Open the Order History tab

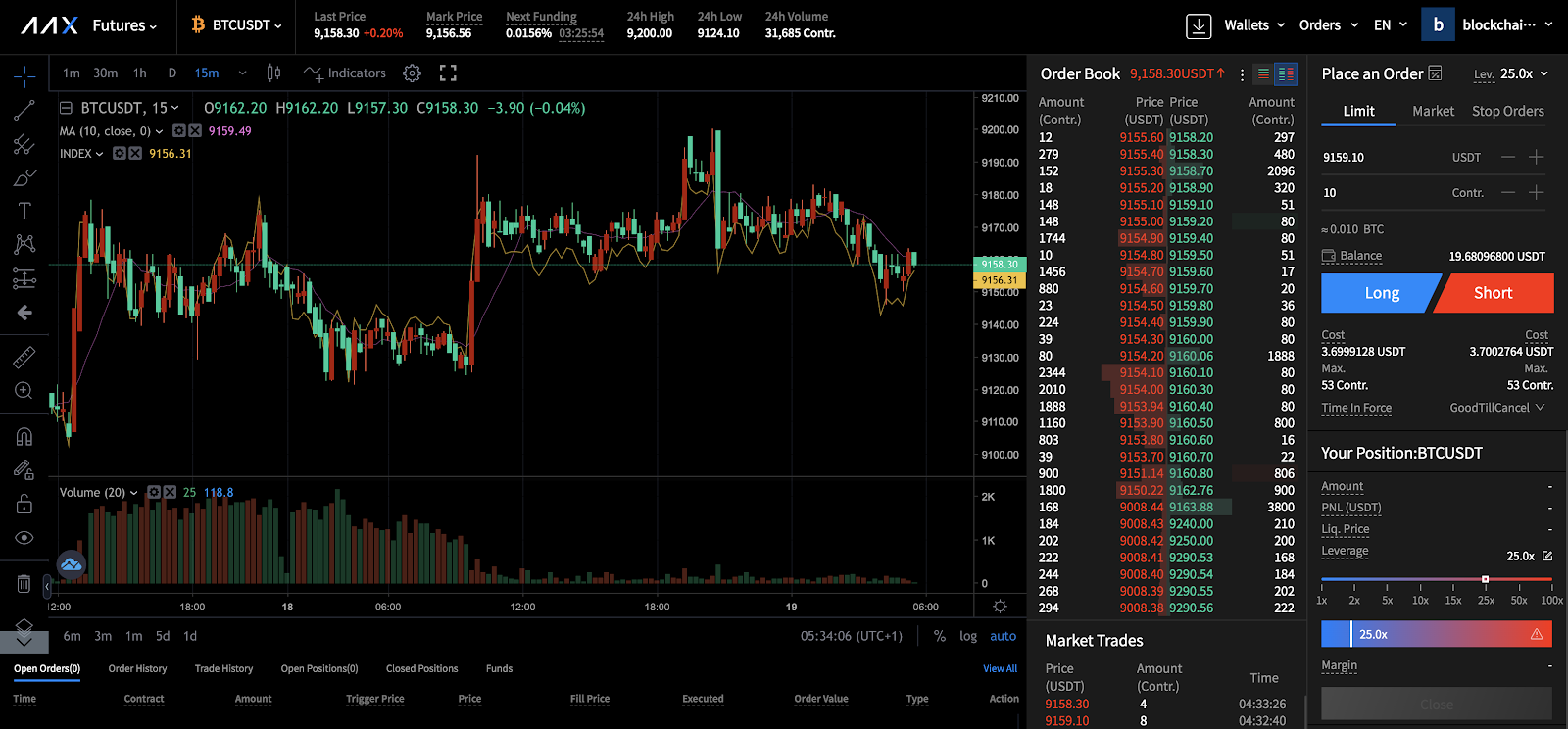(x=137, y=669)
